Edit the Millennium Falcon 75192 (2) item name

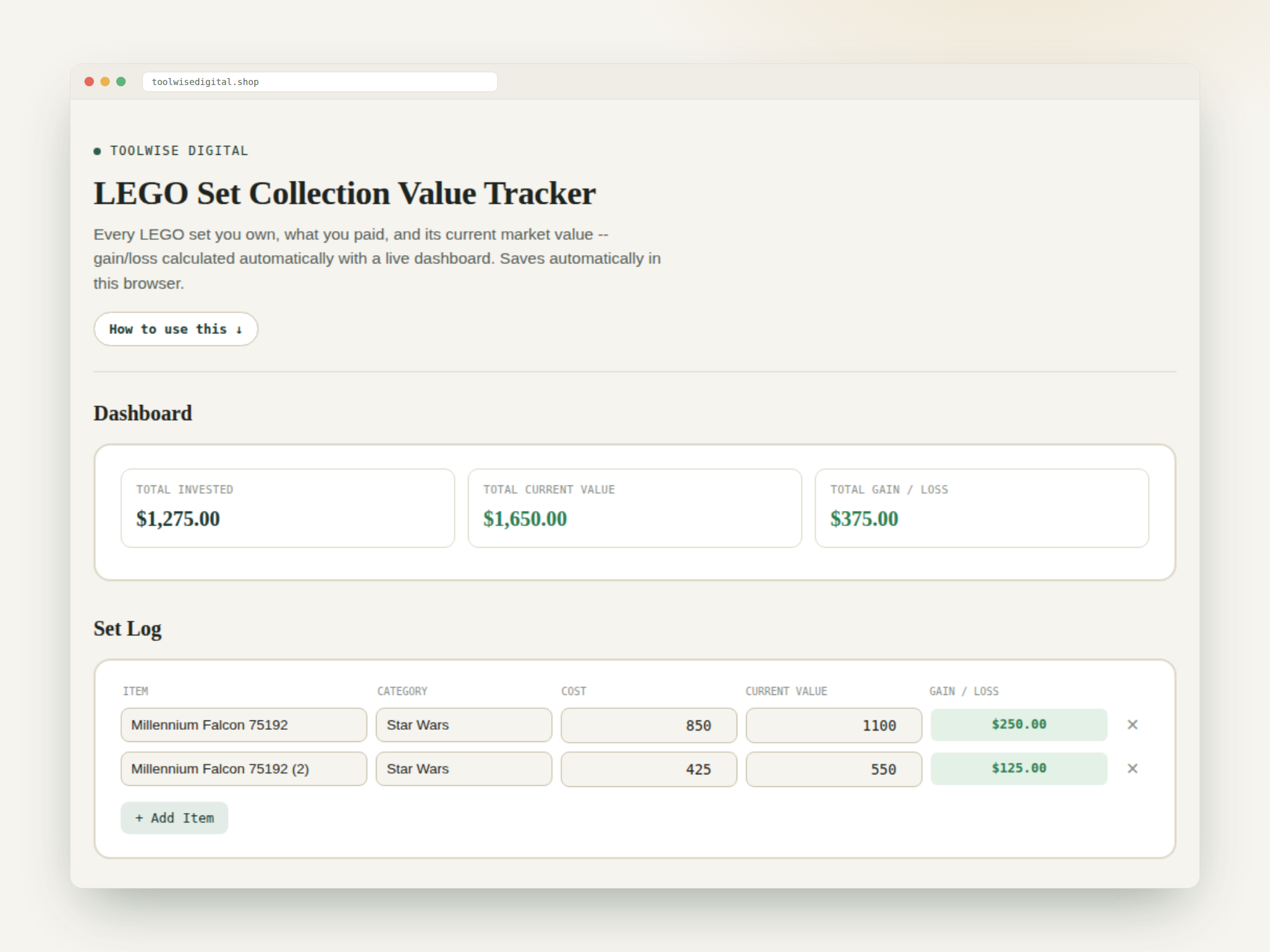pos(244,769)
